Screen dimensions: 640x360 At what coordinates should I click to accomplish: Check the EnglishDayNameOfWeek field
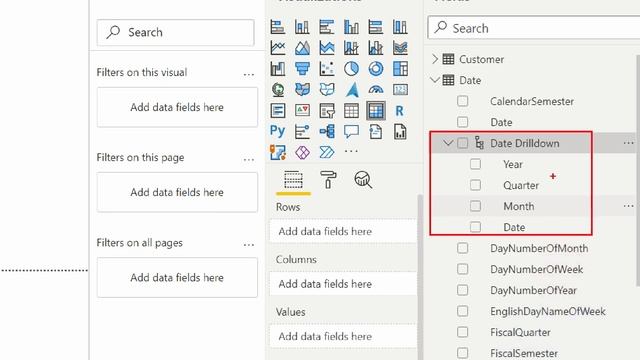[462, 311]
